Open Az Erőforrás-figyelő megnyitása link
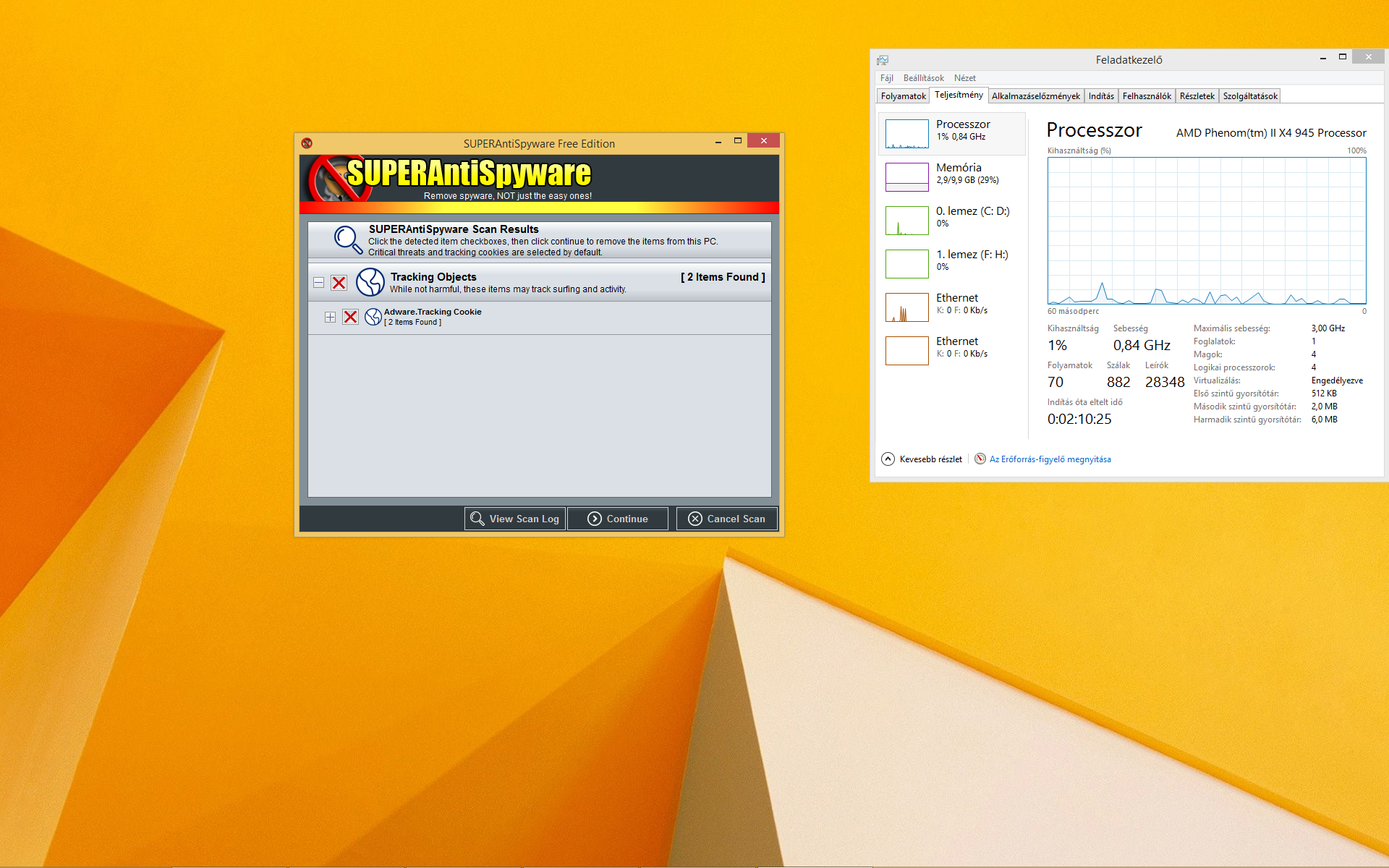Screen dimensions: 1389x868 click(x=1050, y=459)
